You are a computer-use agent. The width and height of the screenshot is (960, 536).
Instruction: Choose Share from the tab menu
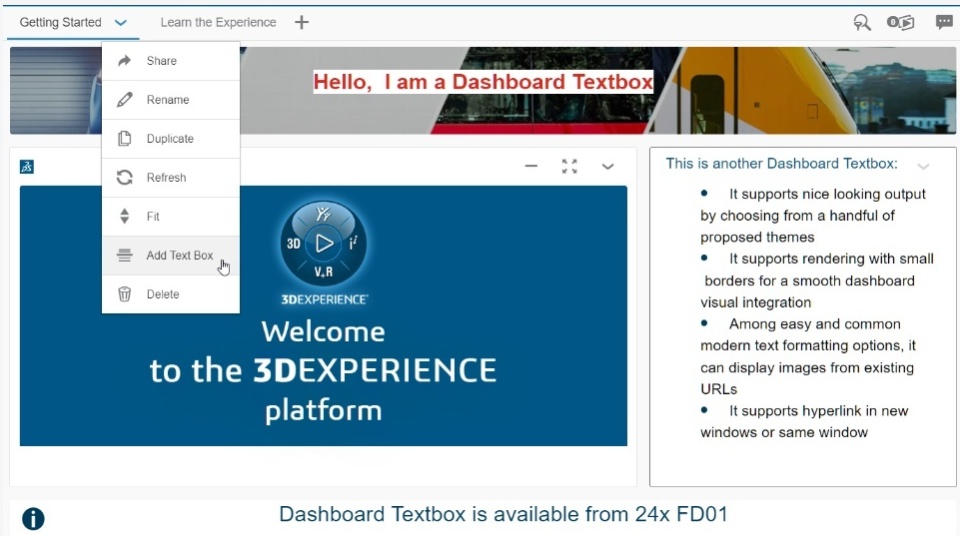[x=171, y=61]
